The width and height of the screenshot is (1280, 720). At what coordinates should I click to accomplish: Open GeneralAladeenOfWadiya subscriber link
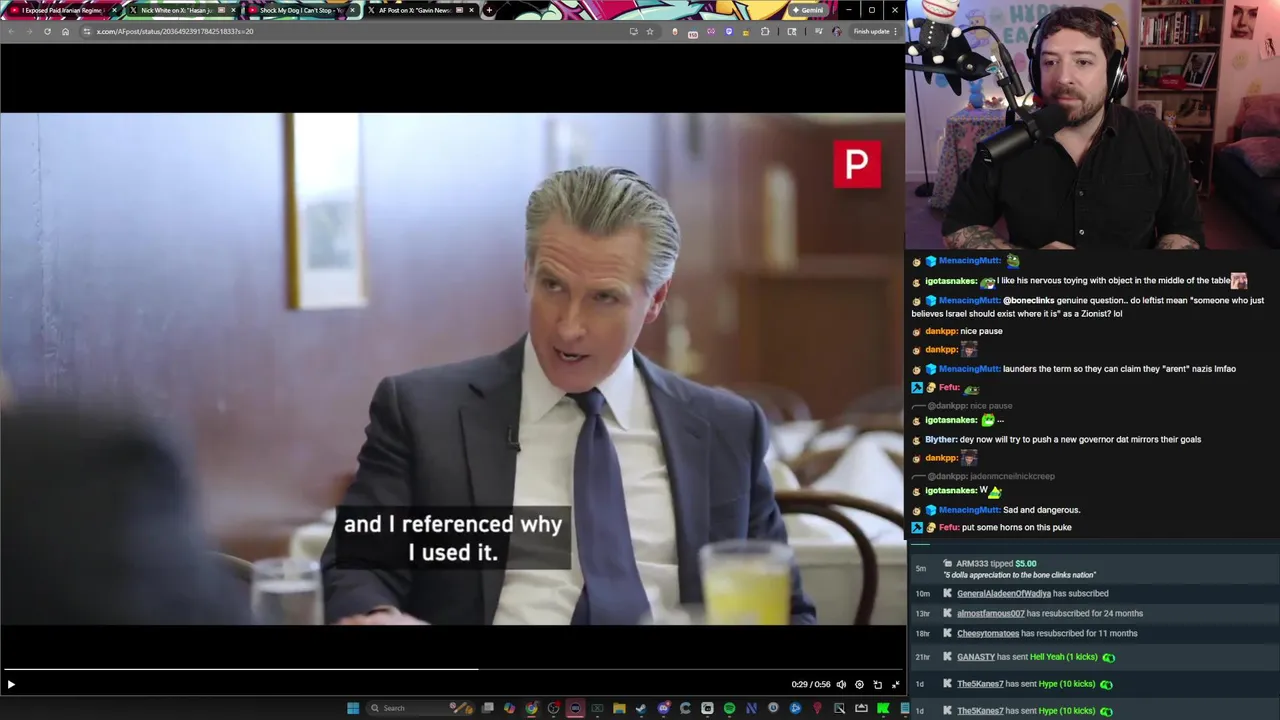pyautogui.click(x=1004, y=593)
